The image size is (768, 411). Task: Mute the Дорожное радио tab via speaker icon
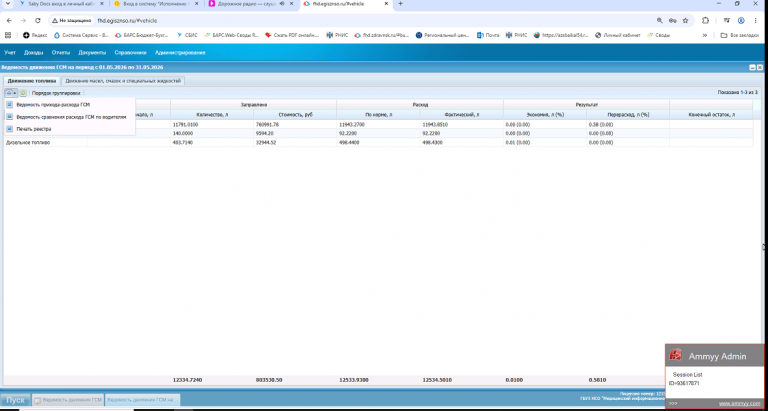282,3
